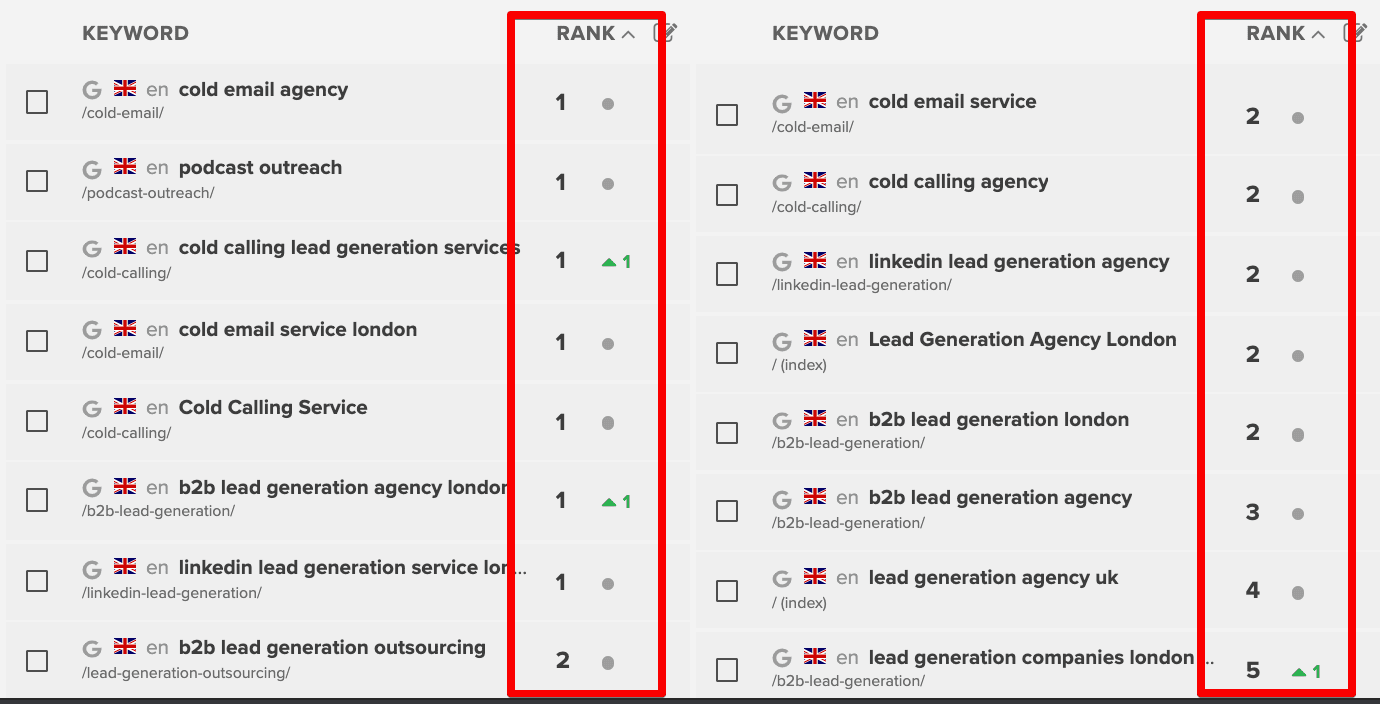1380x704 pixels.
Task: Check the box for linkedin lead generation agency
Action: [727, 274]
